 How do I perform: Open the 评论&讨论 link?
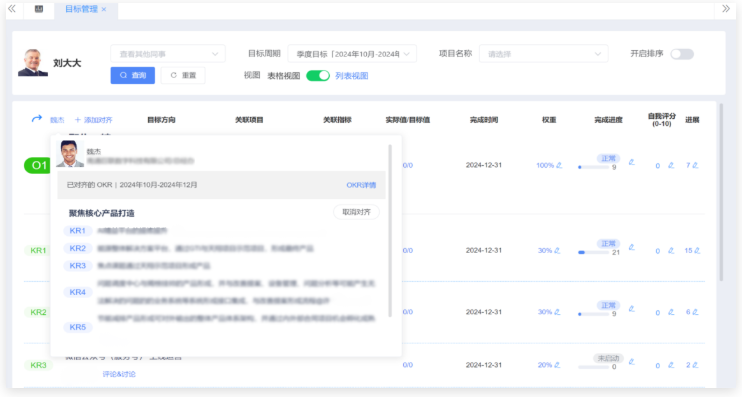[119, 374]
